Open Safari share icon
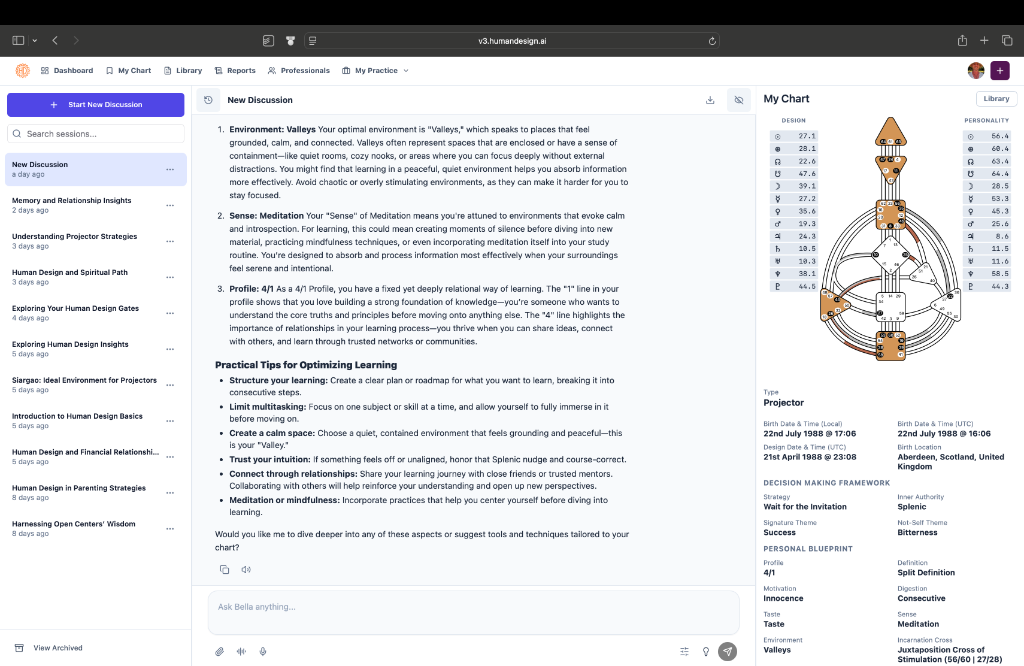 962,40
